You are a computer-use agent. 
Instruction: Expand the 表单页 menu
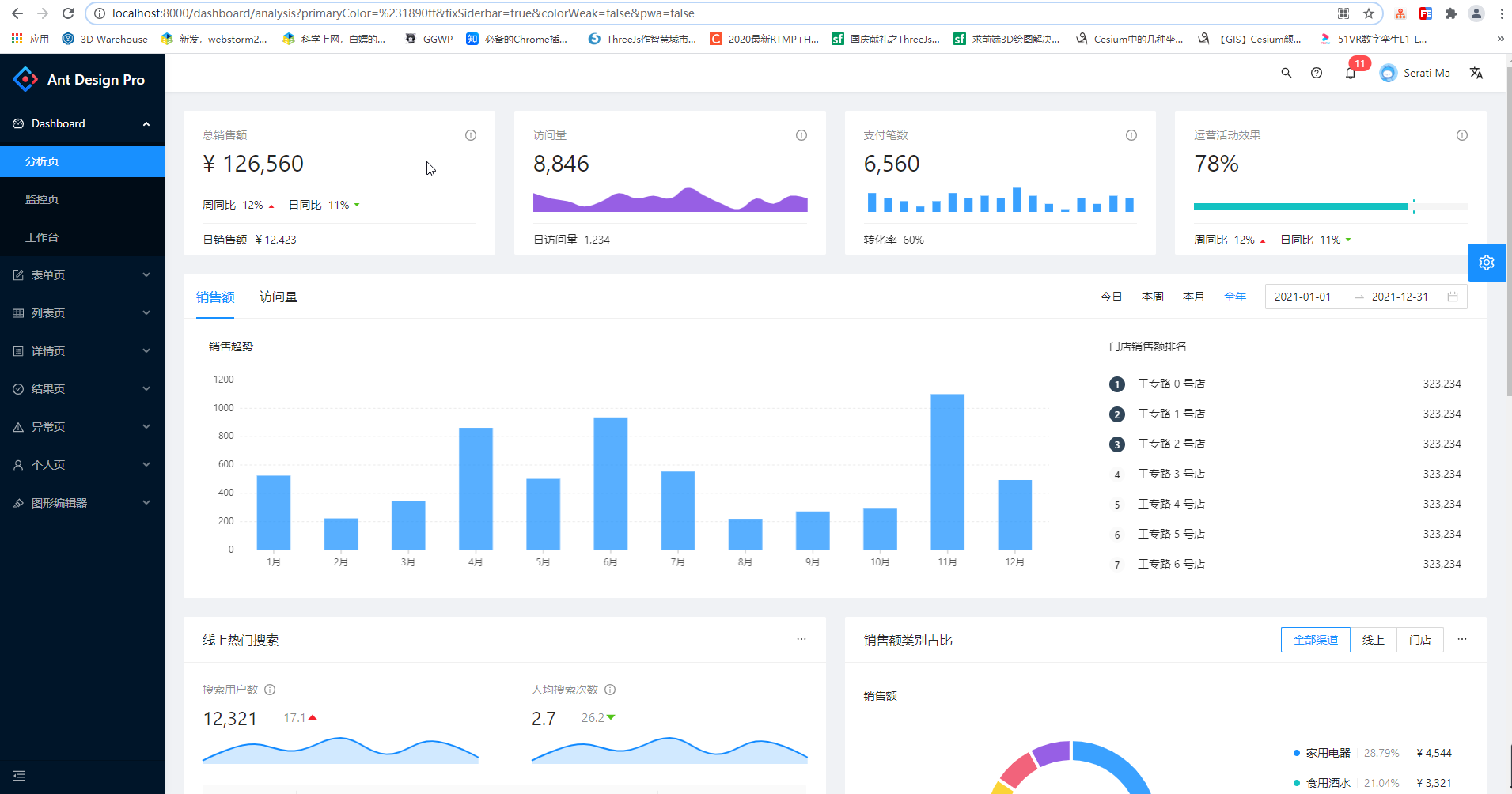click(82, 275)
